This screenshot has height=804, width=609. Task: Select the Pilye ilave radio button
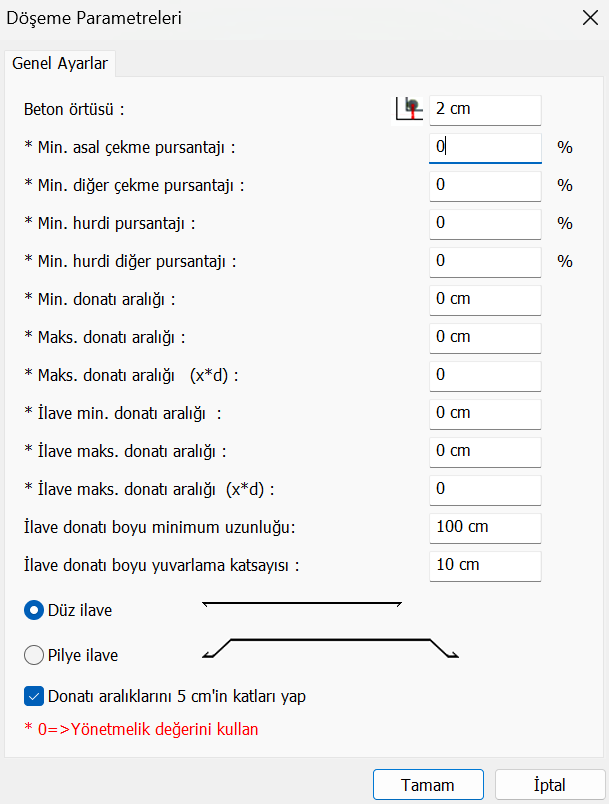[x=34, y=656]
